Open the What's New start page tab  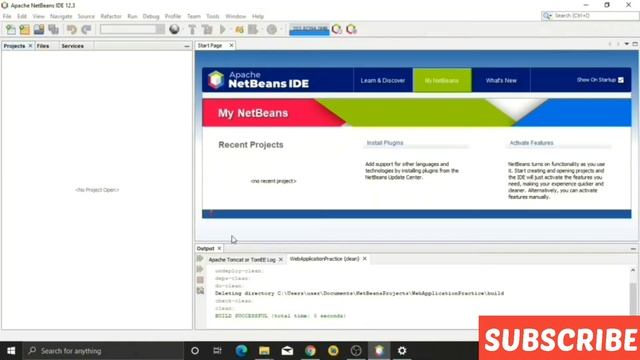click(501, 80)
